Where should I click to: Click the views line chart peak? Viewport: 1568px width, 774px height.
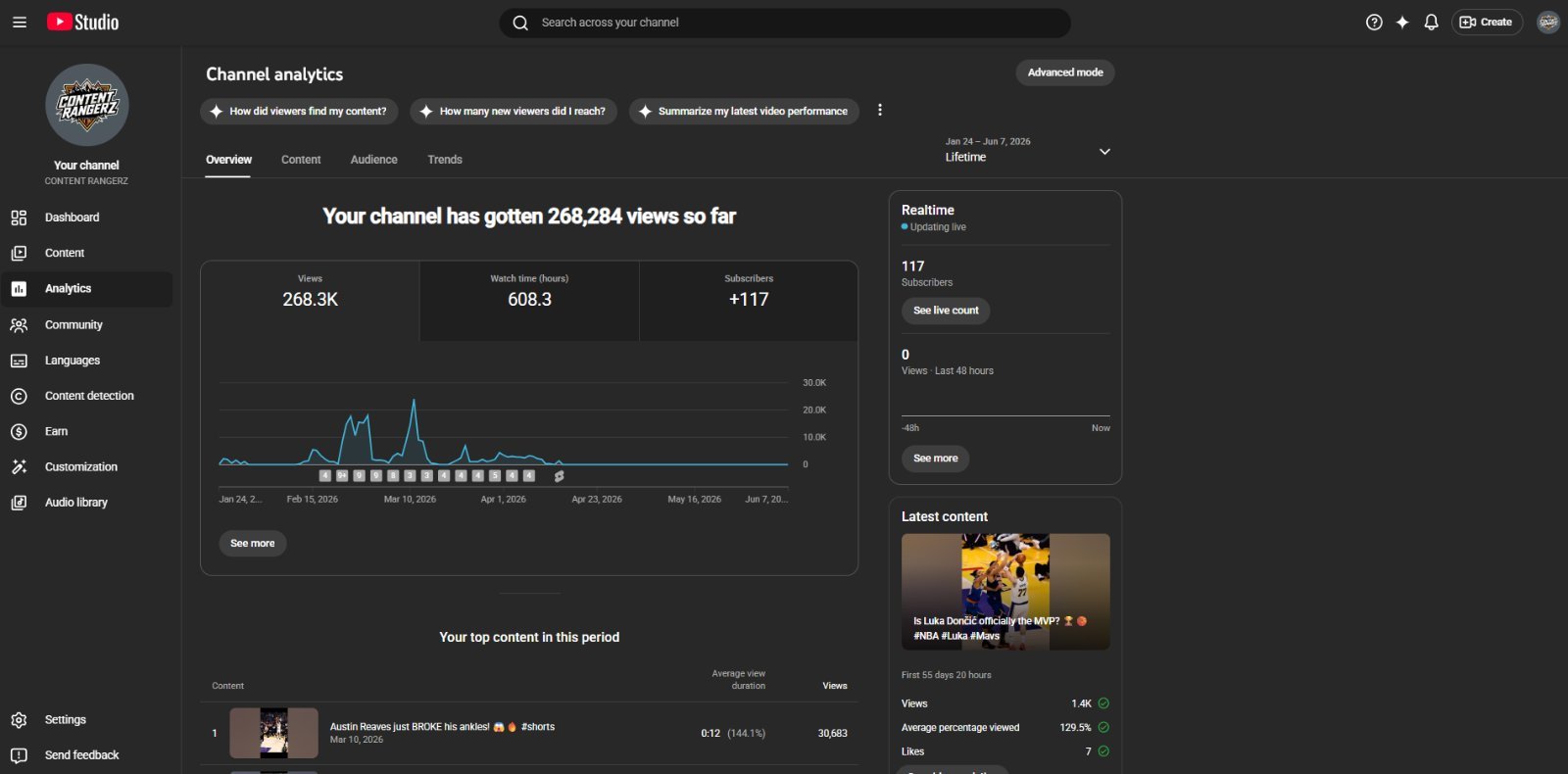click(414, 401)
